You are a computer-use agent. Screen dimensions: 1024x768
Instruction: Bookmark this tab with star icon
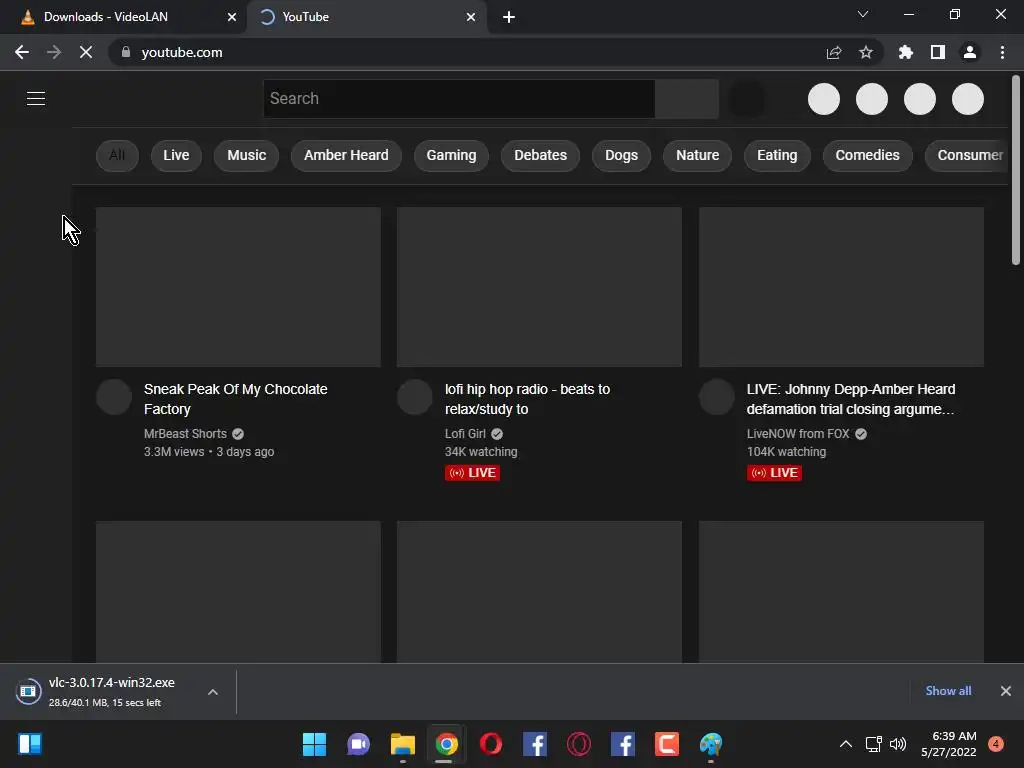(865, 52)
